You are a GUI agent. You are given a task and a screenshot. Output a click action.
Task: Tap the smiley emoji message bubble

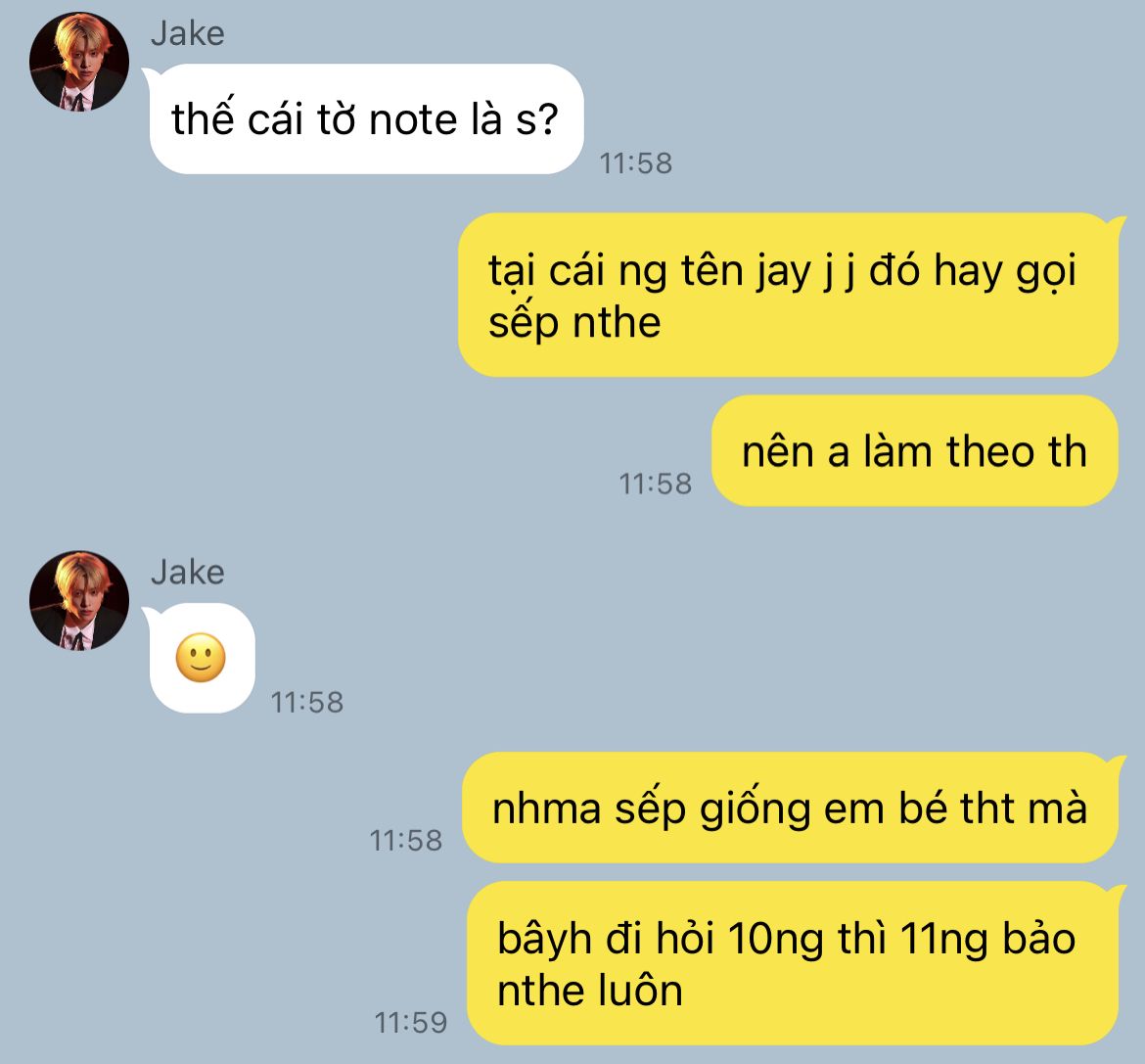[200, 658]
